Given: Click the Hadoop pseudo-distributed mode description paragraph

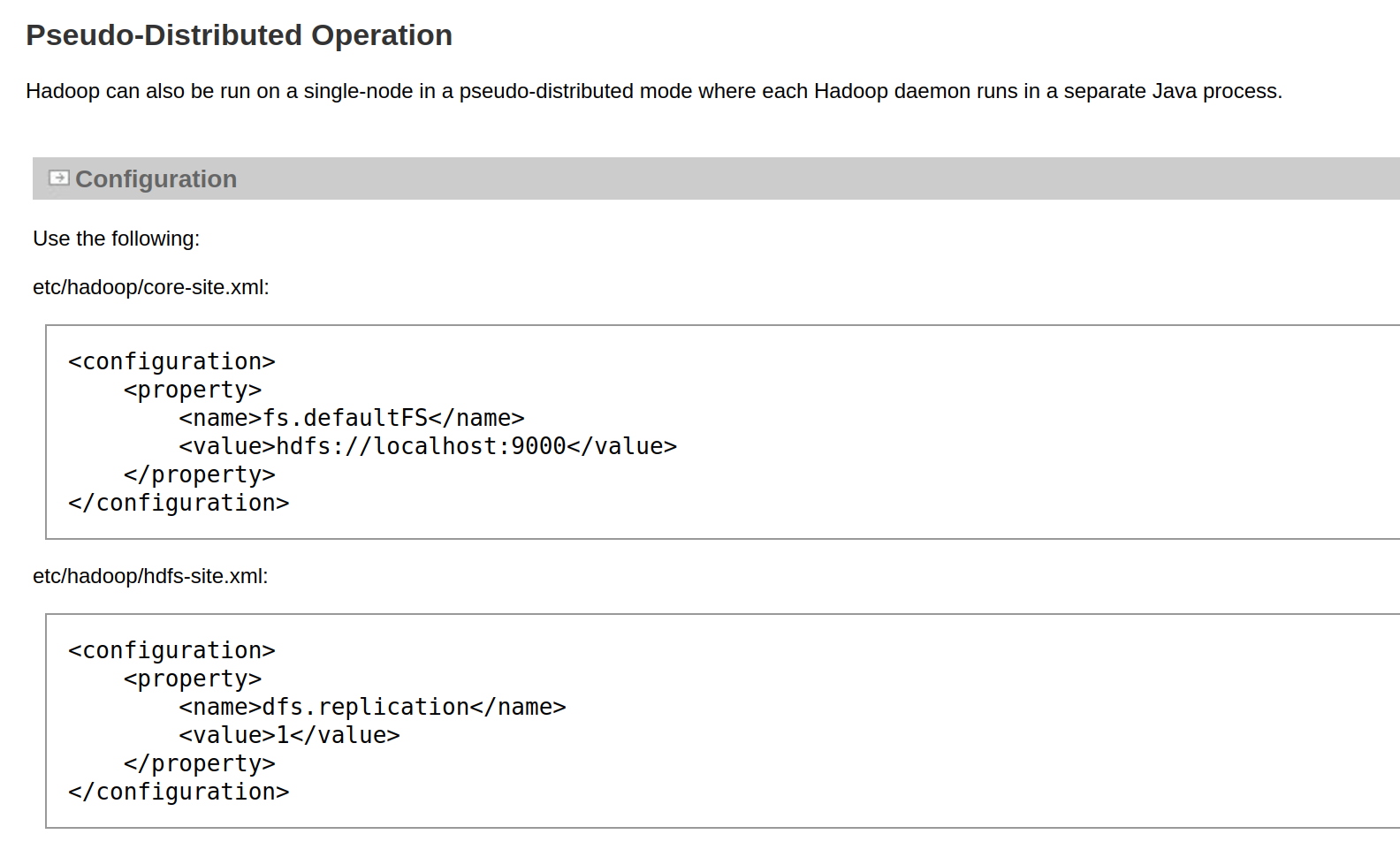Looking at the screenshot, I should 653,91.
